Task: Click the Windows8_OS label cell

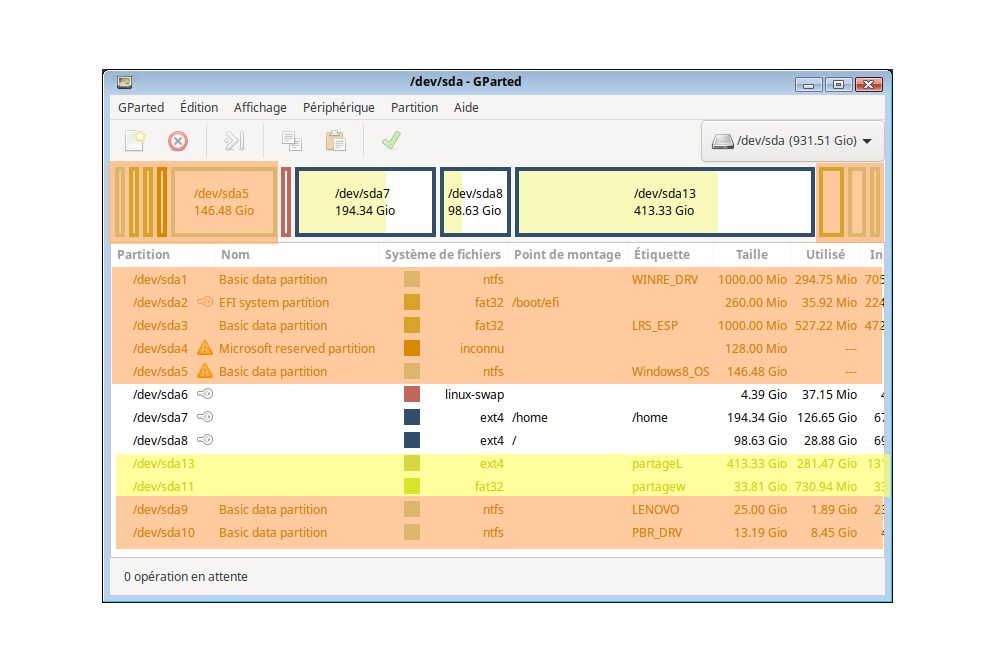Action: tap(670, 371)
